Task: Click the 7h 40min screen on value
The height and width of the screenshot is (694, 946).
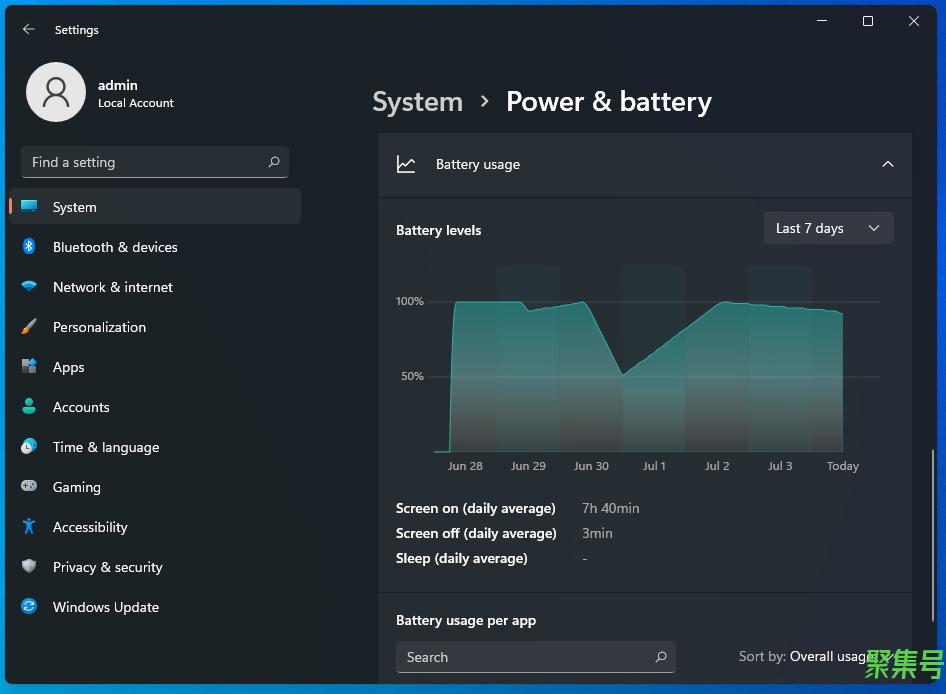Action: coord(610,508)
